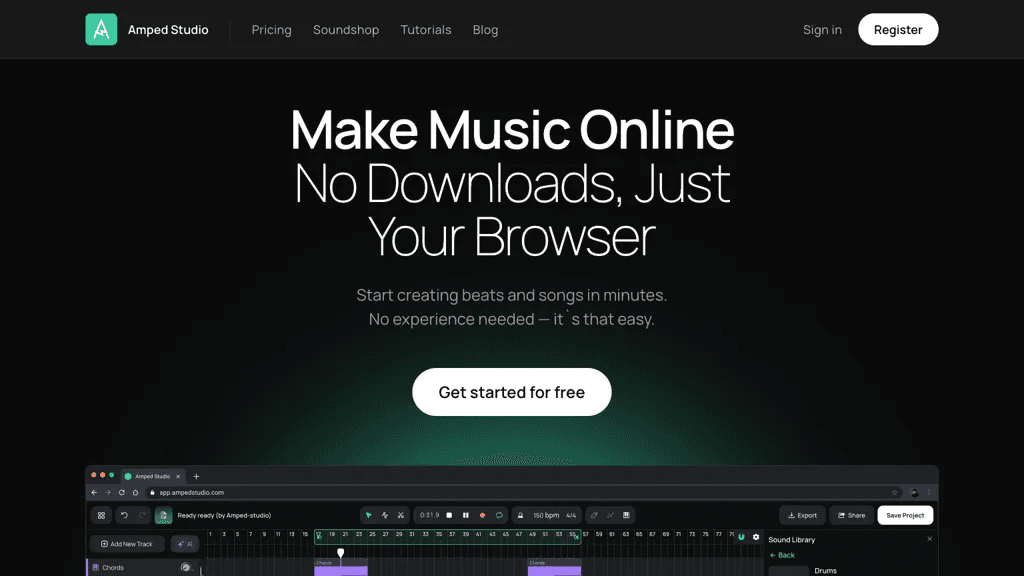Go to the Soundshop menu item
The height and width of the screenshot is (576, 1024).
point(346,30)
